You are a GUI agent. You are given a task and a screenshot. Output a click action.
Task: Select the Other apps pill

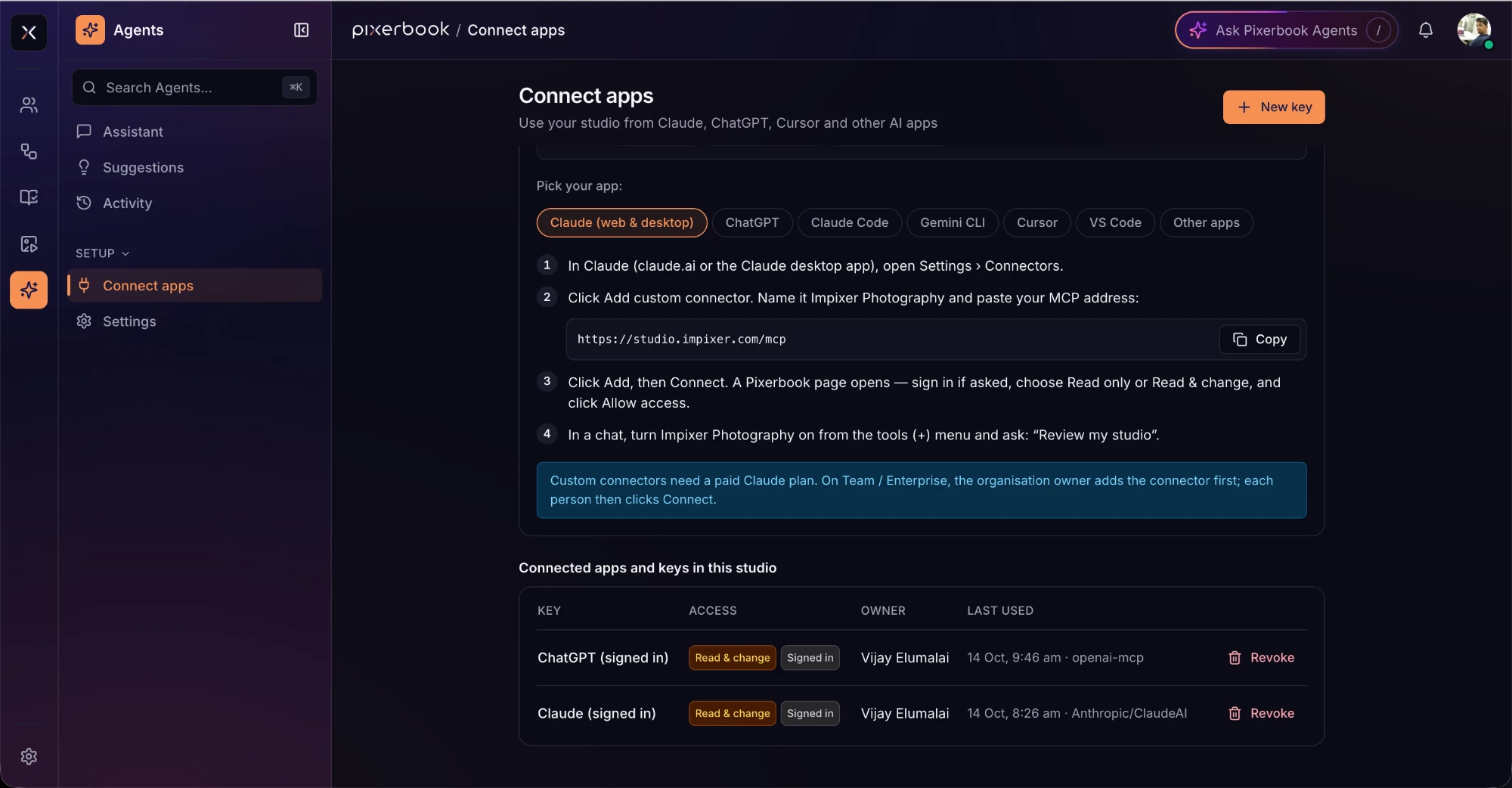coord(1207,222)
